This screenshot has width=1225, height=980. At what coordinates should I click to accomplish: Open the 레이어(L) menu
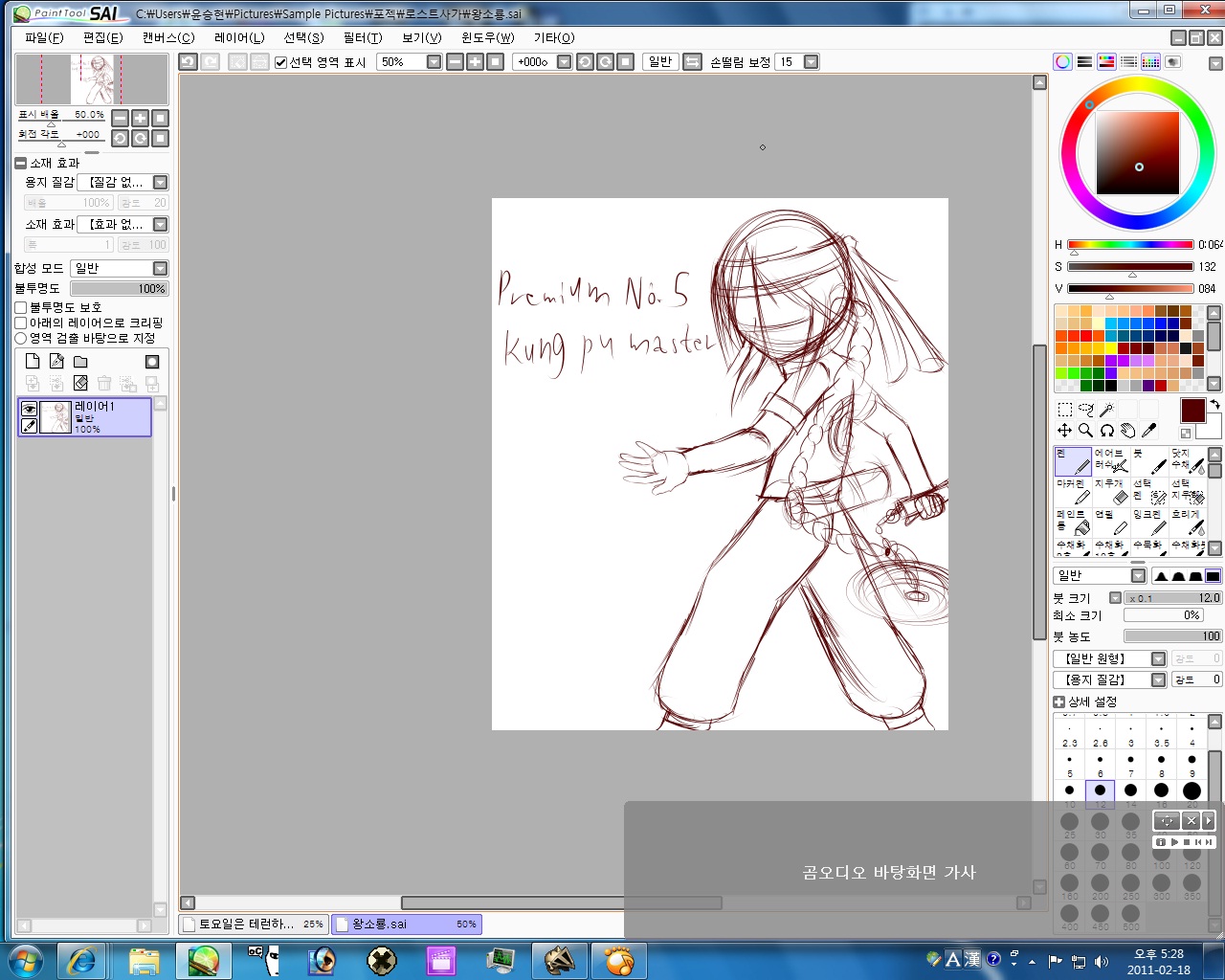click(239, 37)
